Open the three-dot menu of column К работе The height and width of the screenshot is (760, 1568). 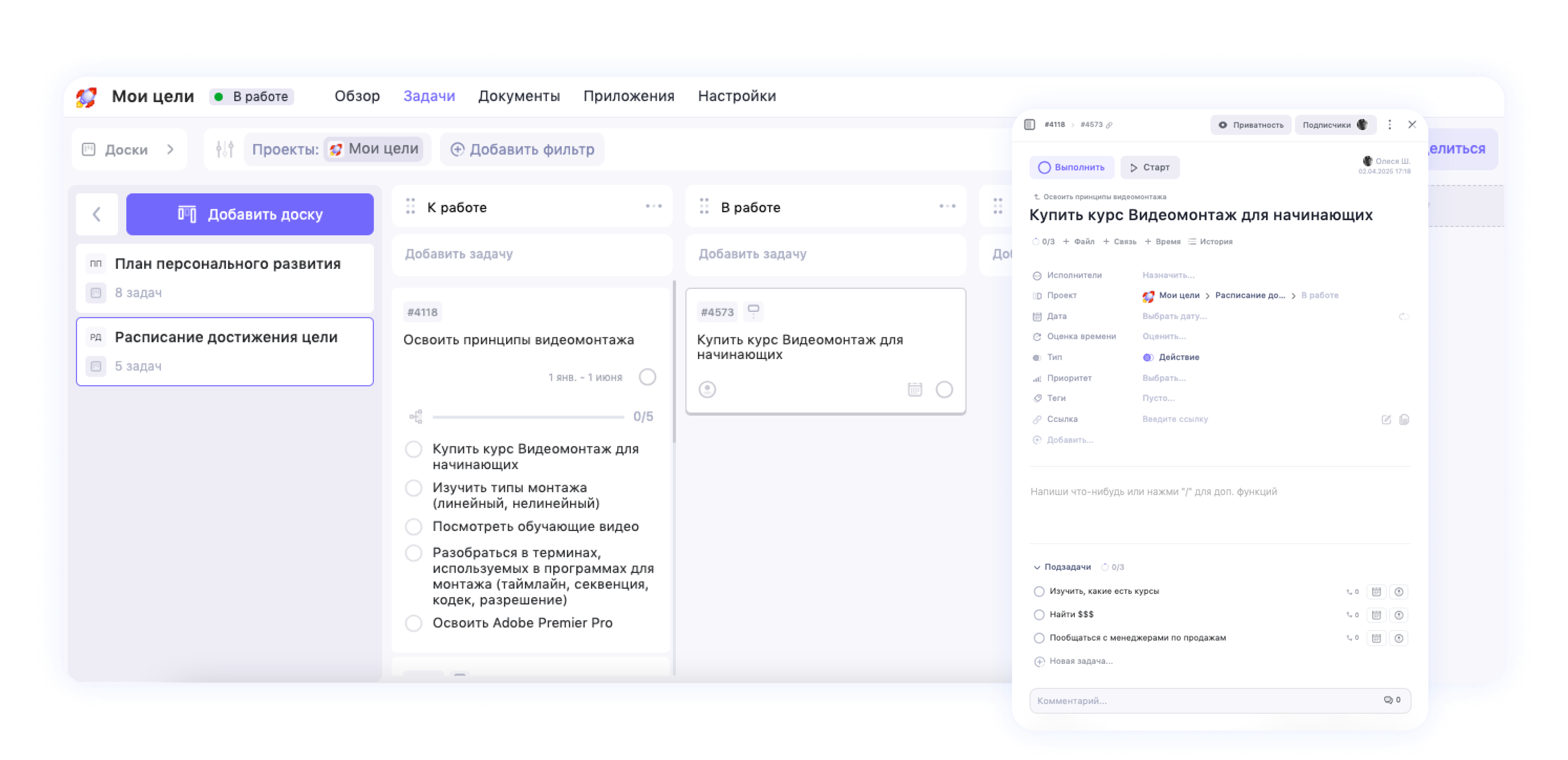[654, 206]
